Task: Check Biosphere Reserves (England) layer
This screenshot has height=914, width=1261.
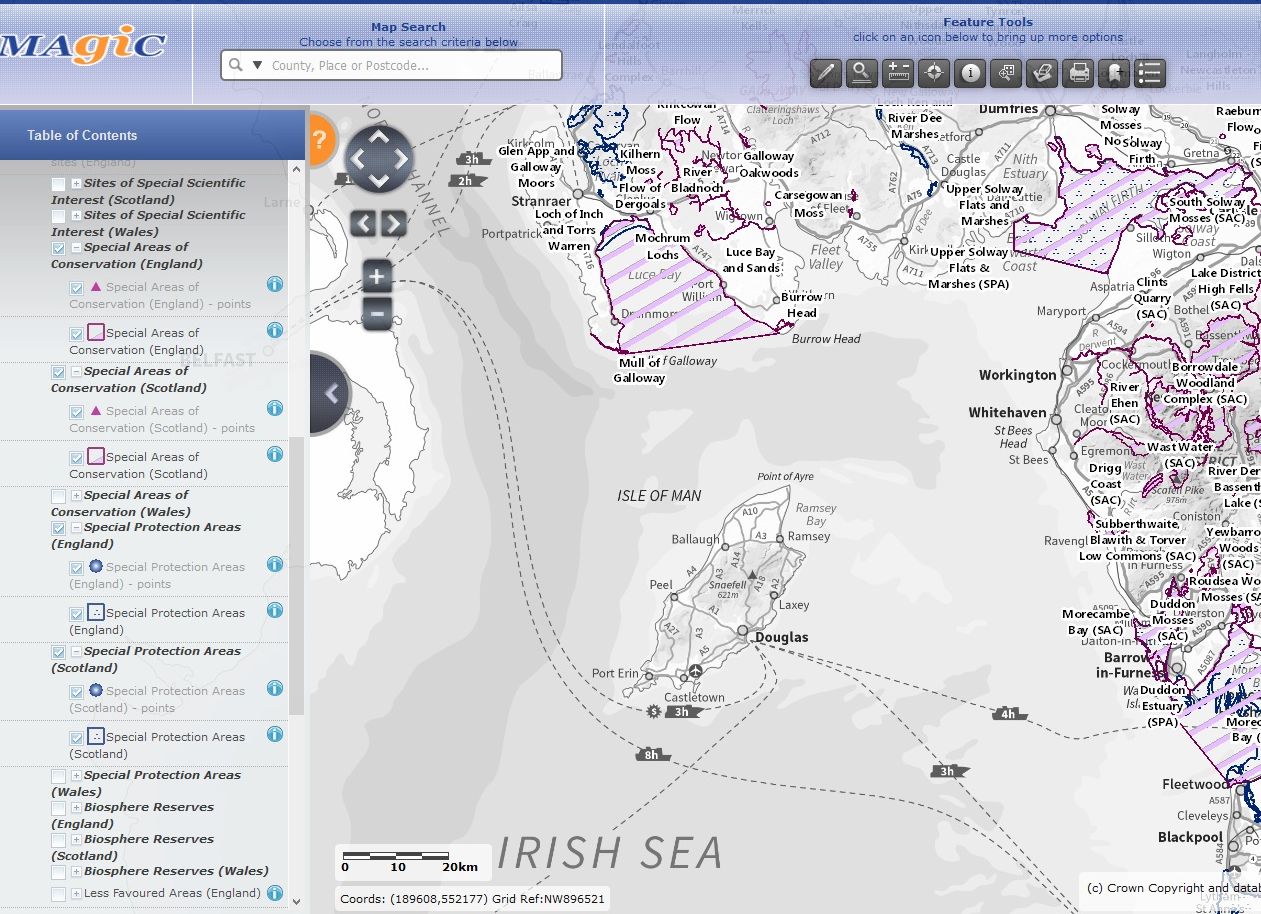Action: (59, 808)
